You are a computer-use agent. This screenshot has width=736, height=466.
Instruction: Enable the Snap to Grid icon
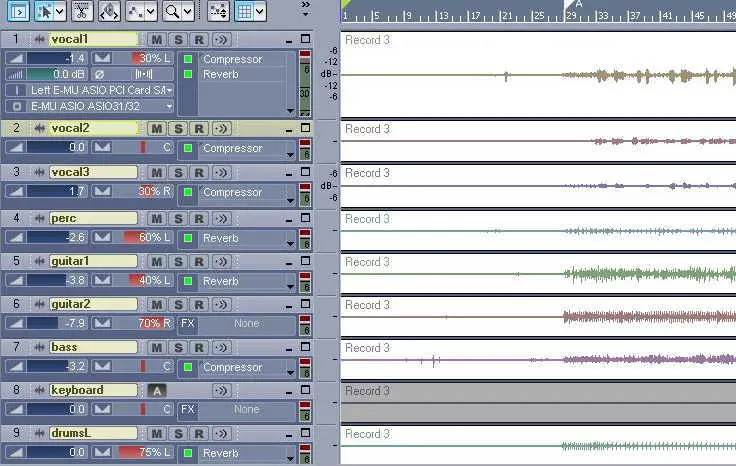click(x=245, y=11)
